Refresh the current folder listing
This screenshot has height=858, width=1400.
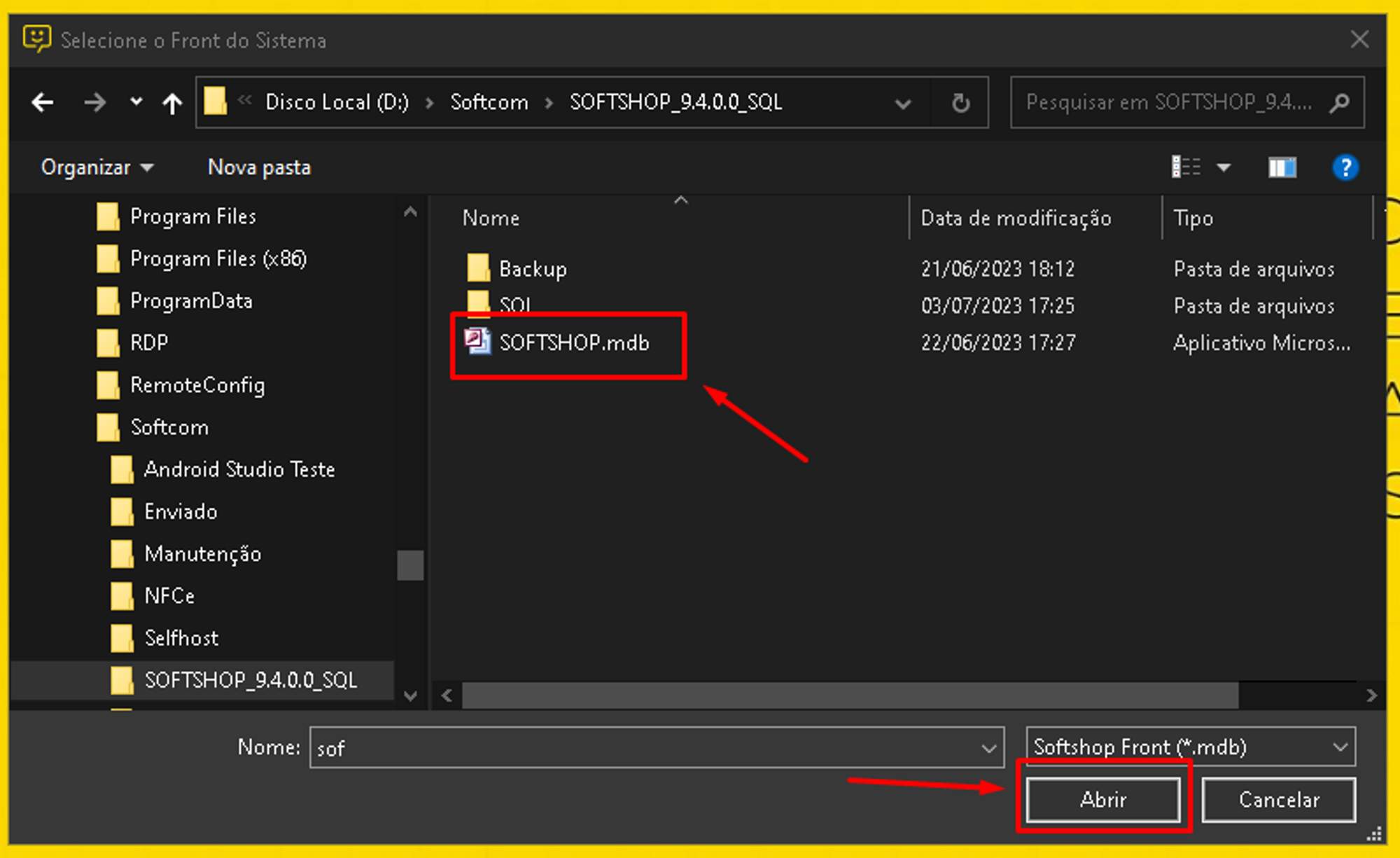[x=960, y=103]
